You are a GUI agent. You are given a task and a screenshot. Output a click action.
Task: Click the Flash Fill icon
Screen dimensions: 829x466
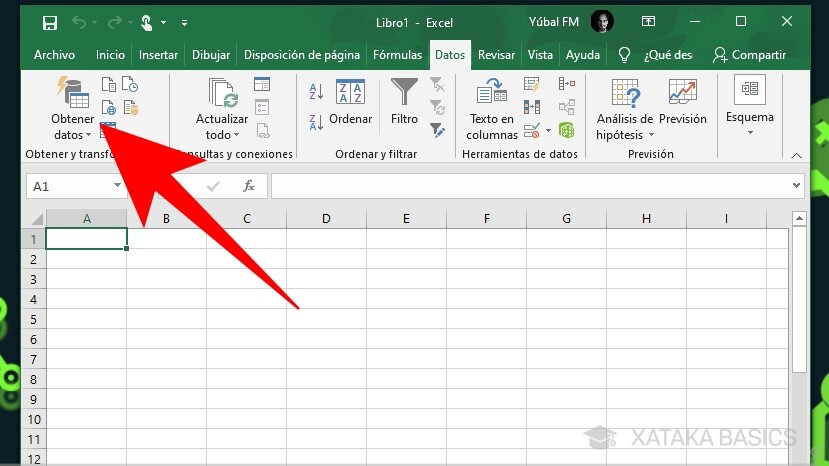pyautogui.click(x=531, y=85)
